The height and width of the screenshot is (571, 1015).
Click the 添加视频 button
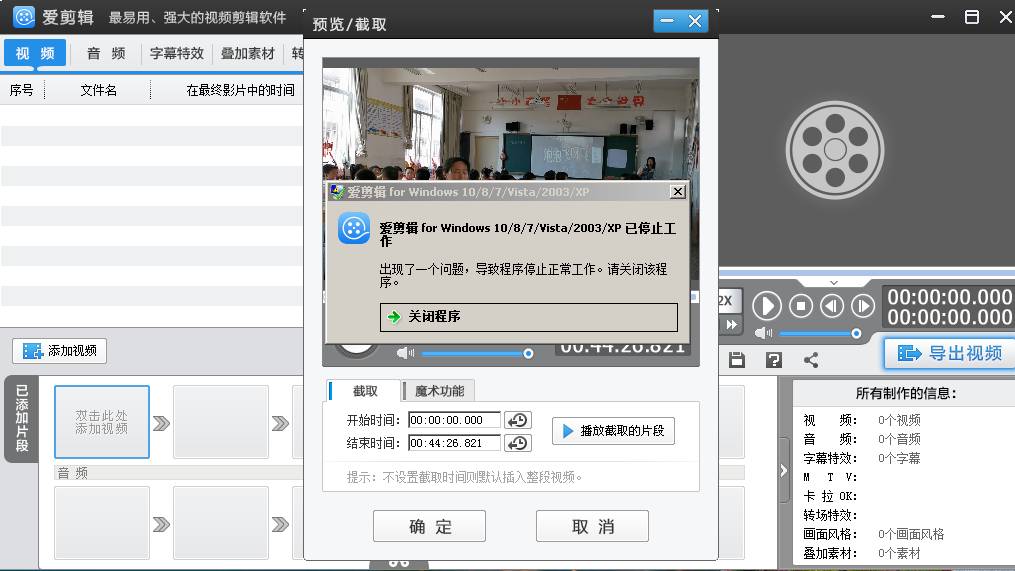click(60, 351)
